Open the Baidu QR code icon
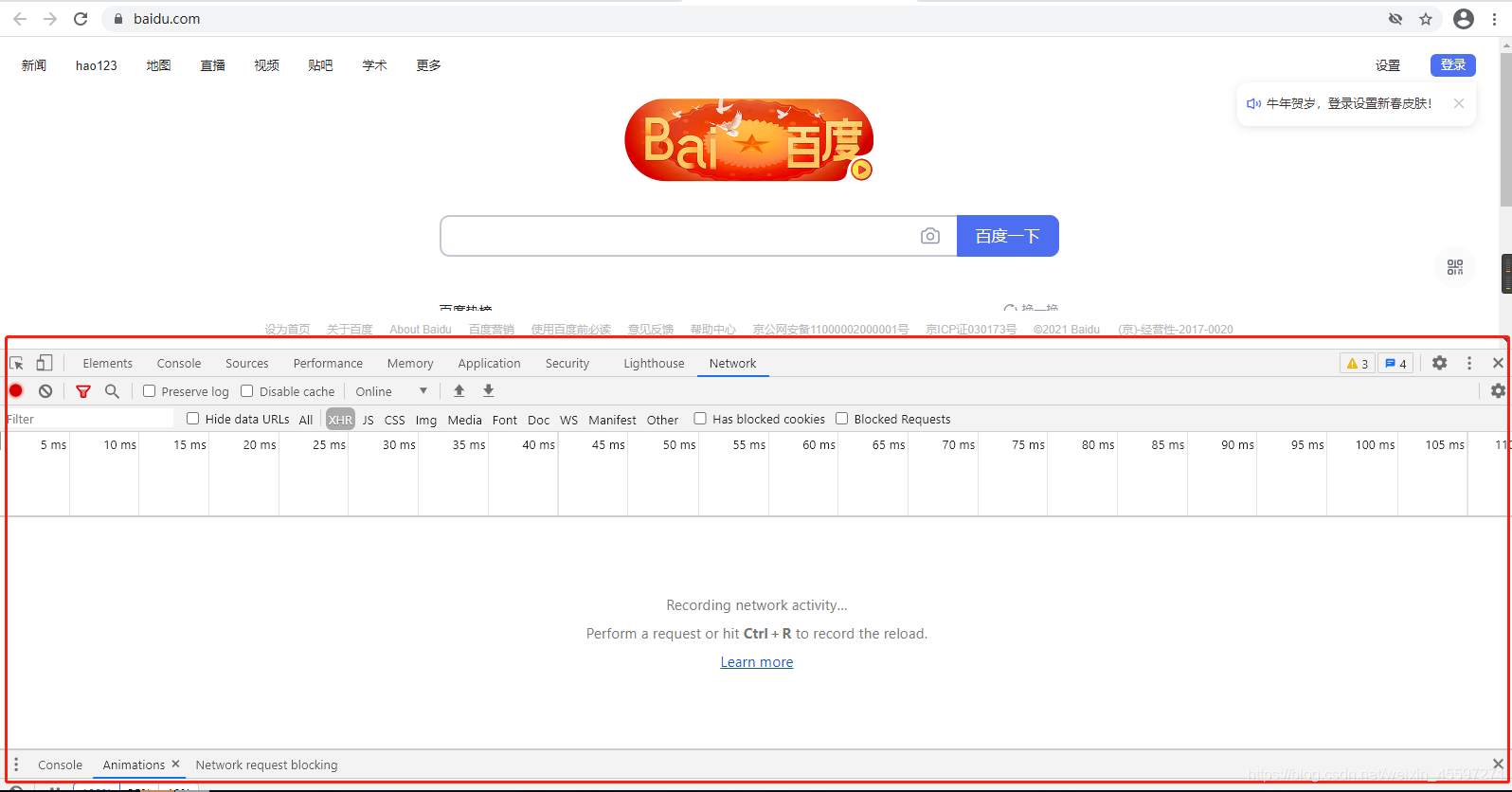The width and height of the screenshot is (1512, 792). coord(1455,267)
